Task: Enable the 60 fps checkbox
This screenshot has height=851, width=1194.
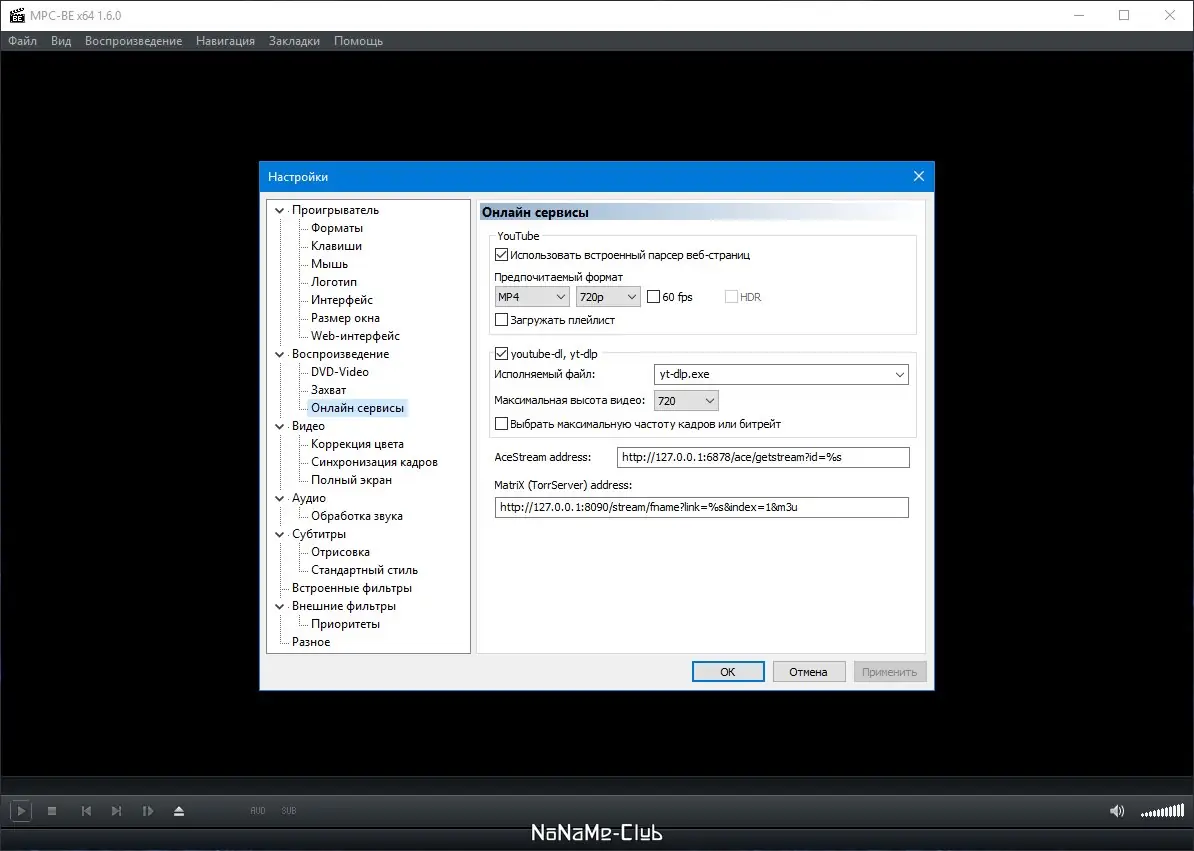Action: [x=655, y=296]
